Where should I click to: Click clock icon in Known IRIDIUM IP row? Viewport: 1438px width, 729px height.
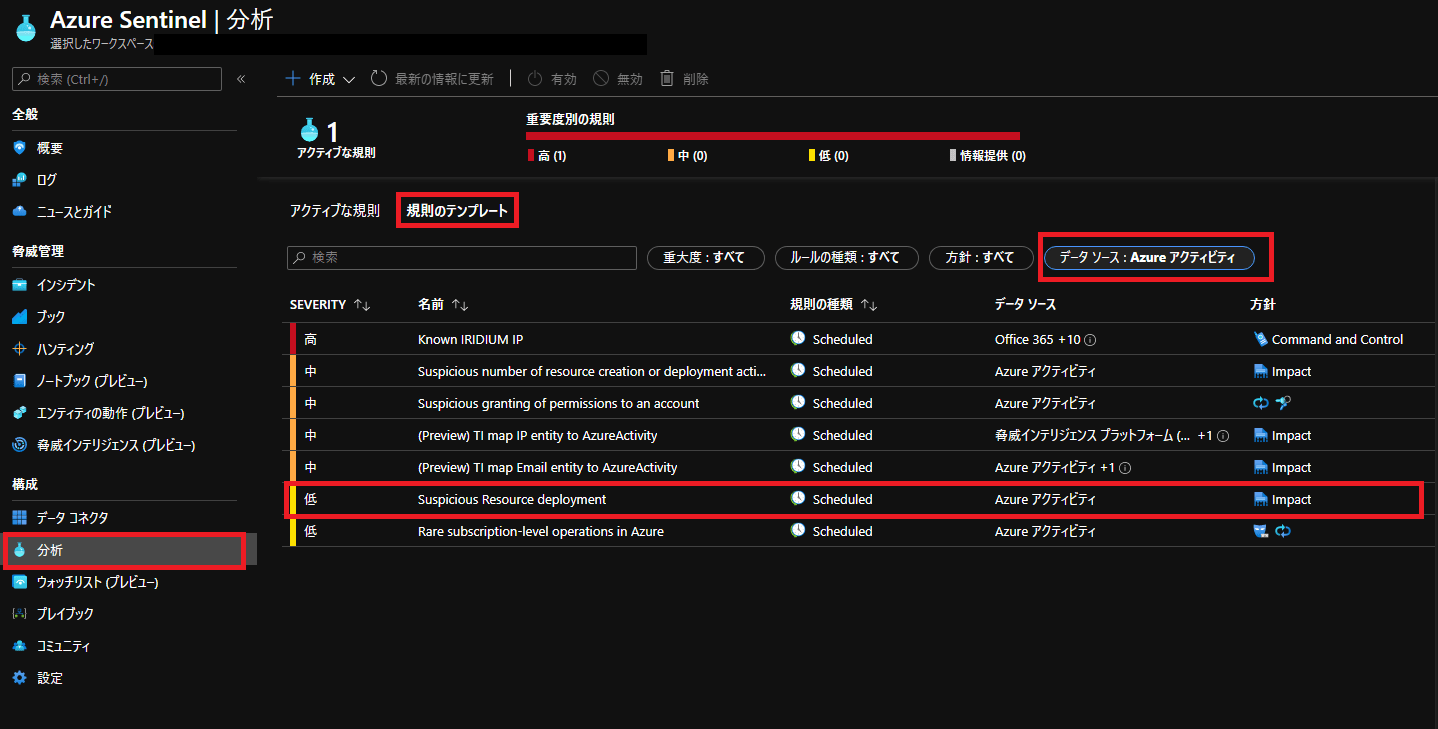(798, 339)
